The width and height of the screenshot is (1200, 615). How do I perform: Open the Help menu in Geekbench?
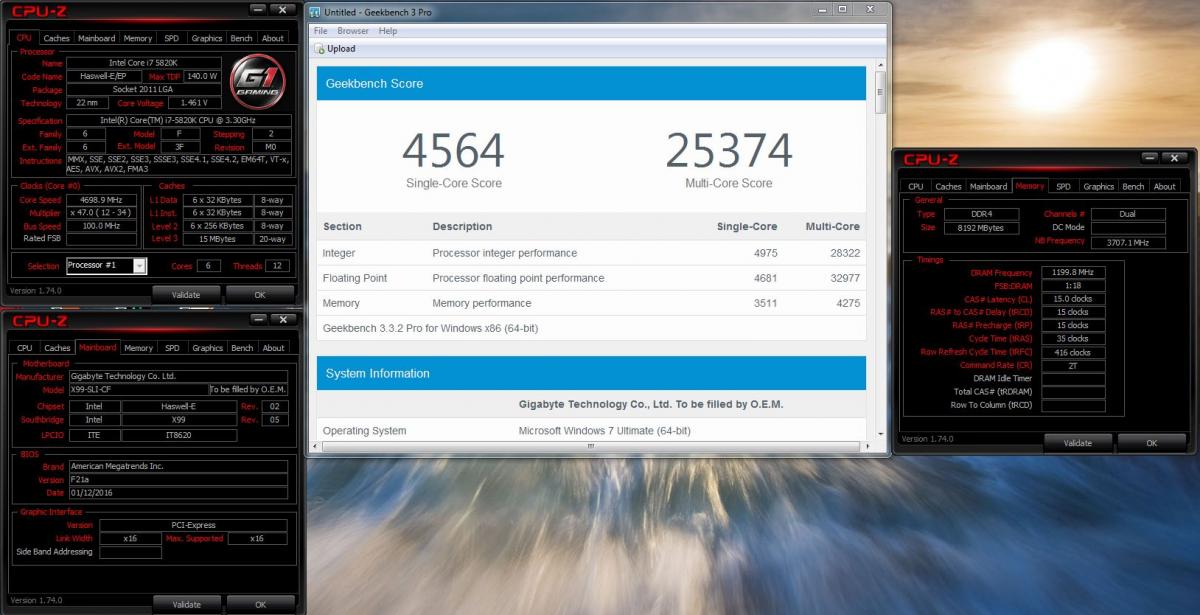(x=388, y=31)
